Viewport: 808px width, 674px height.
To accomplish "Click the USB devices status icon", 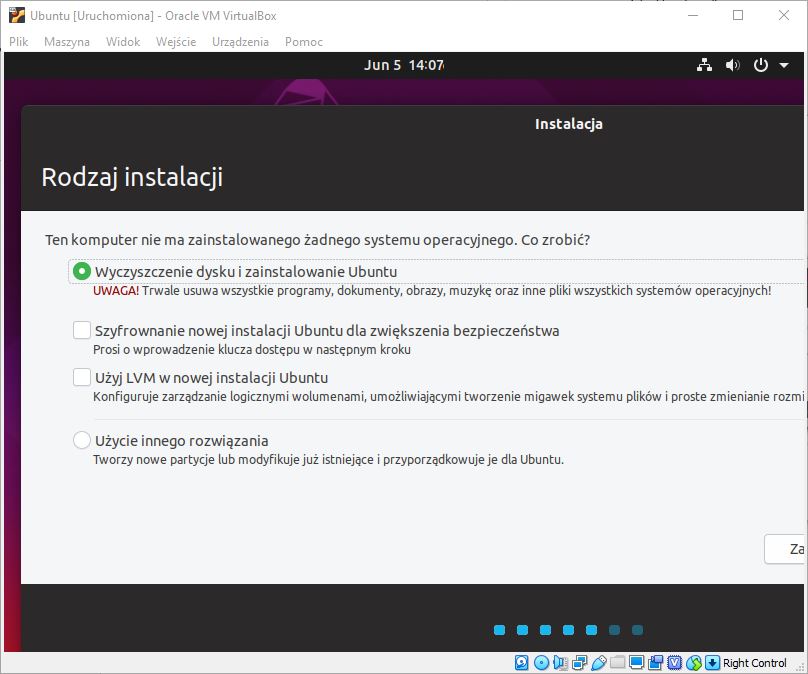I will (x=598, y=663).
